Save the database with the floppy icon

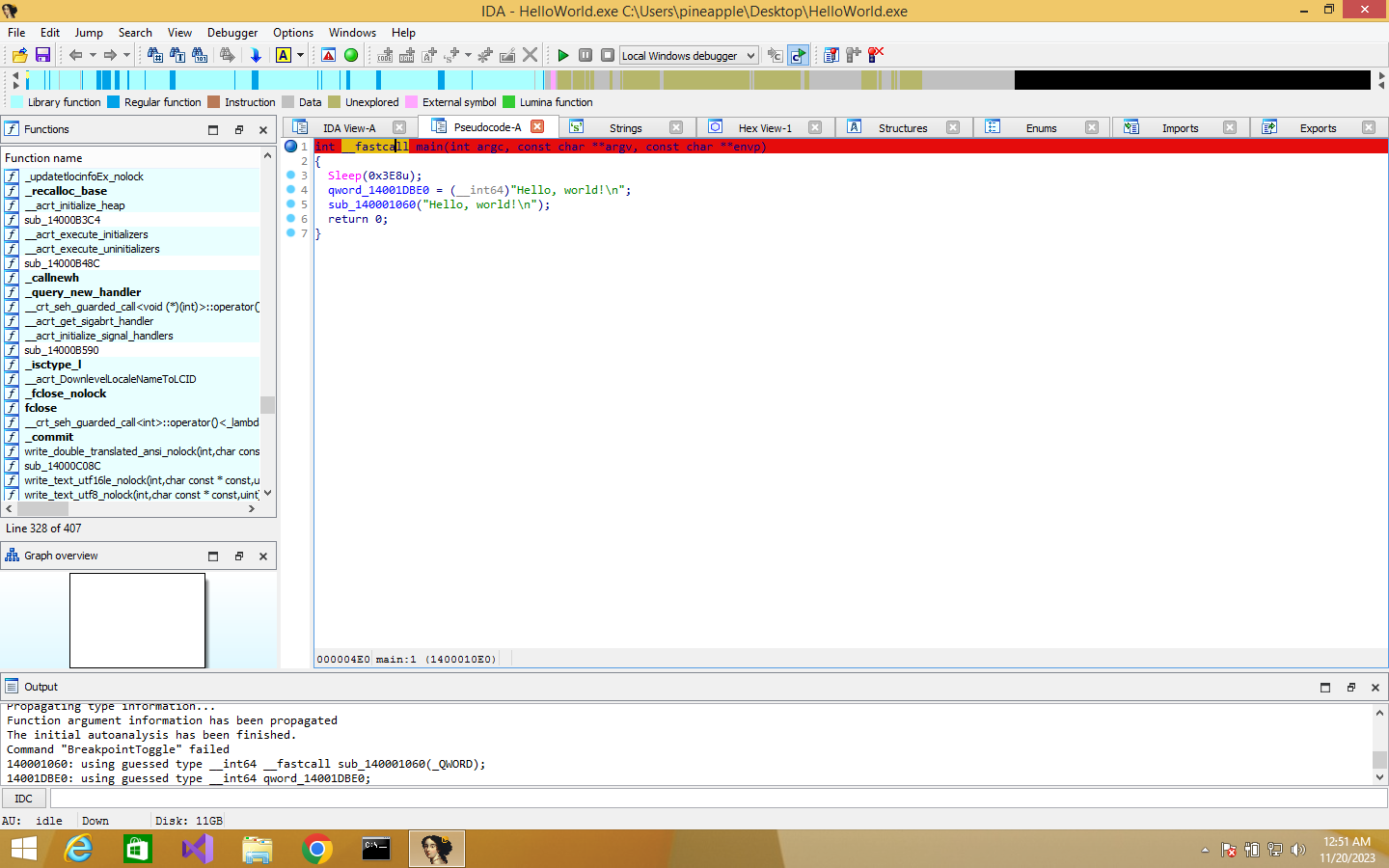42,55
